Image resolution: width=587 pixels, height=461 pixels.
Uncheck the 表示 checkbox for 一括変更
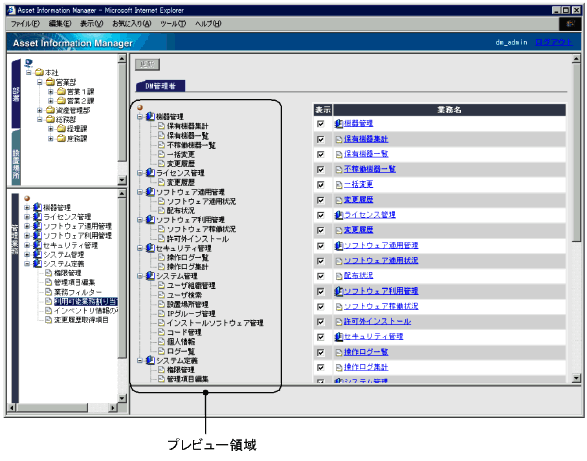tap(320, 185)
